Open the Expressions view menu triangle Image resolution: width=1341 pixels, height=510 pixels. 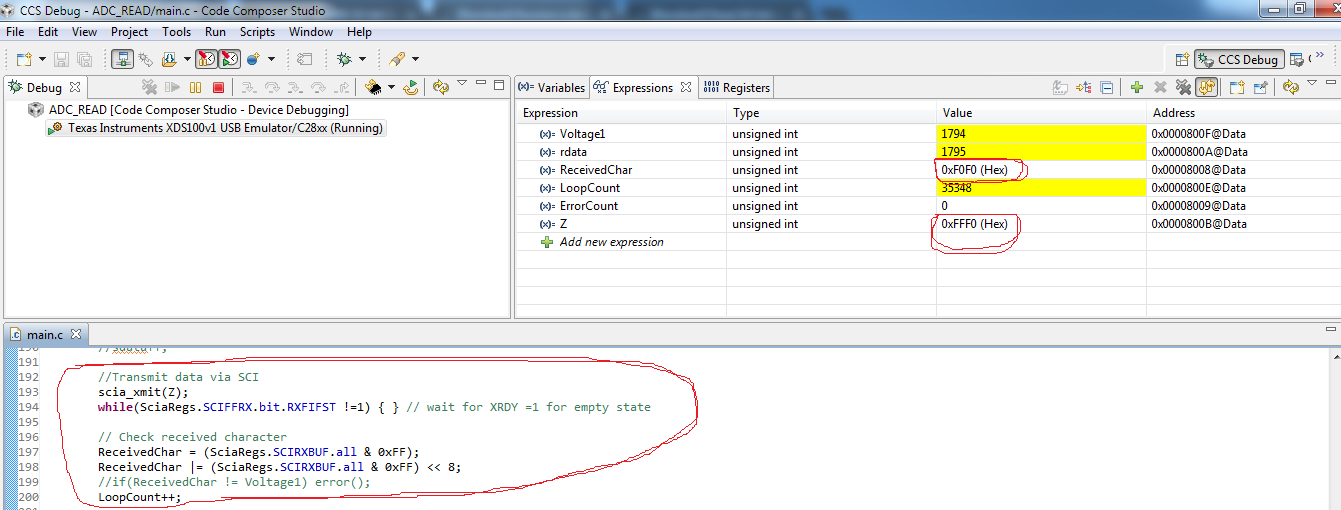(x=1312, y=83)
